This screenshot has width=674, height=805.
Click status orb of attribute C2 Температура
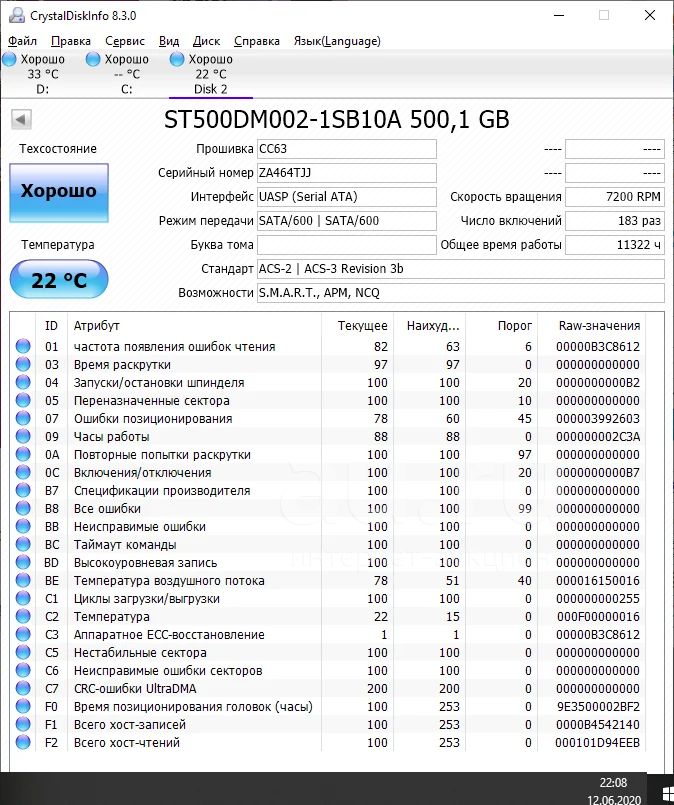coord(23,616)
